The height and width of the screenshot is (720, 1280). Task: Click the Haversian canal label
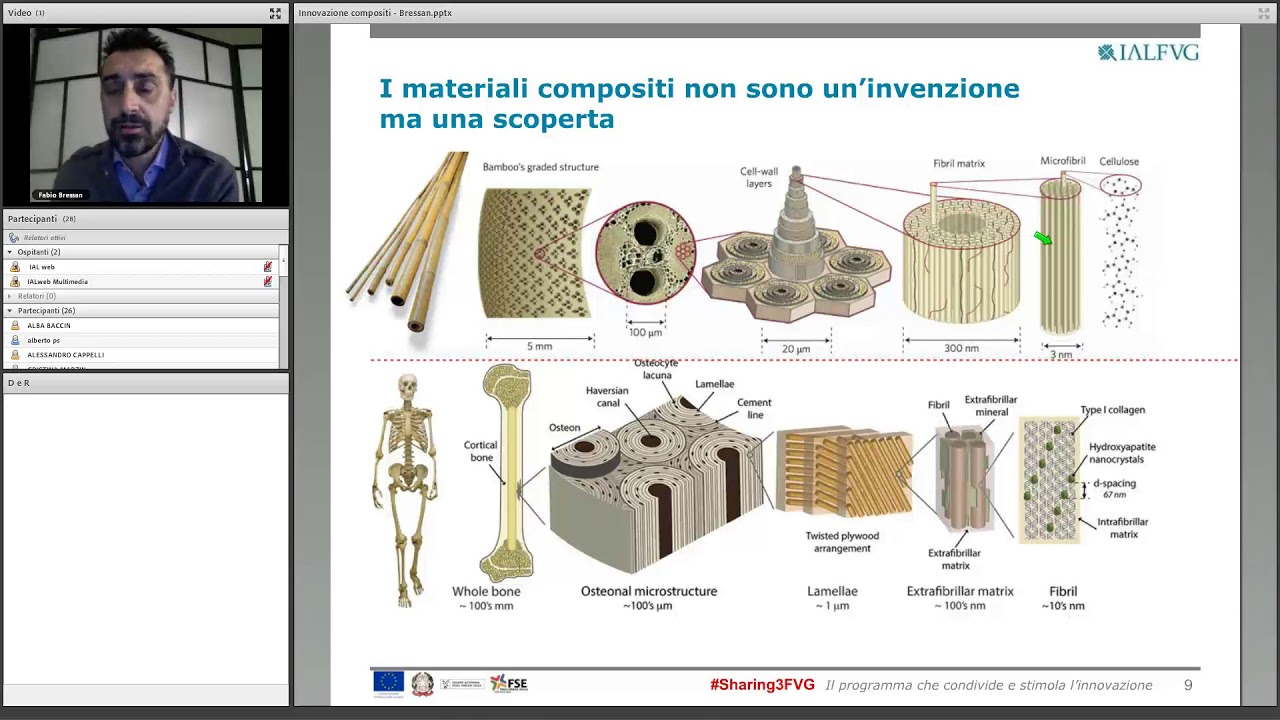coord(606,397)
